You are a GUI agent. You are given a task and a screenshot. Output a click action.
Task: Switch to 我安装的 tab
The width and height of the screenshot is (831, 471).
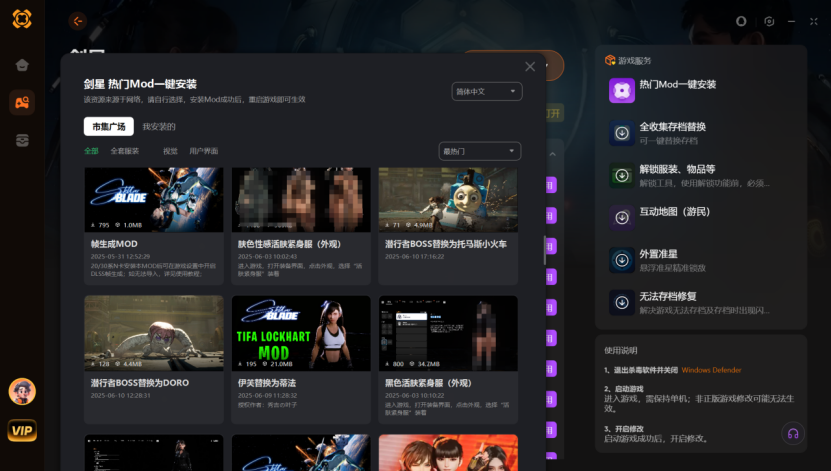point(158,127)
